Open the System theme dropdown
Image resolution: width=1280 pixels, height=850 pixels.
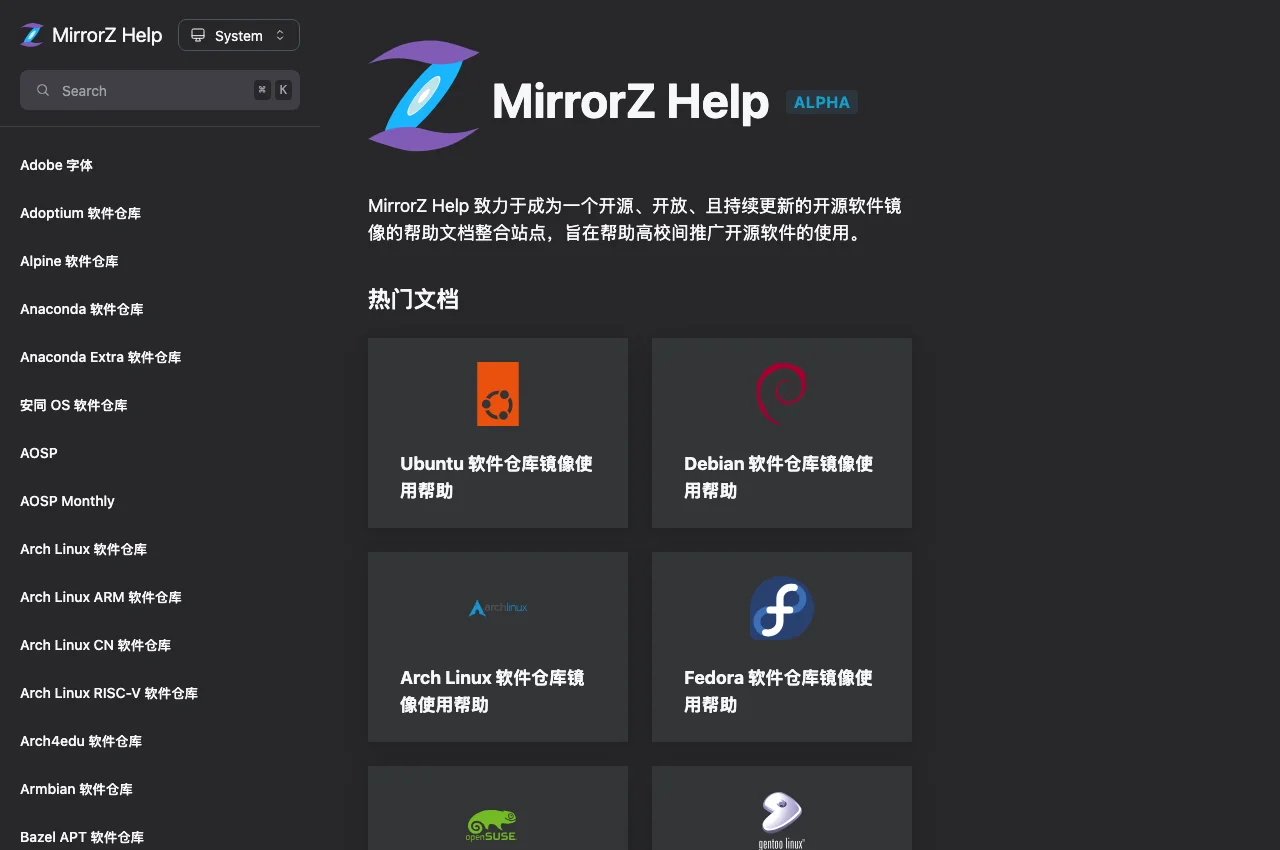[239, 35]
